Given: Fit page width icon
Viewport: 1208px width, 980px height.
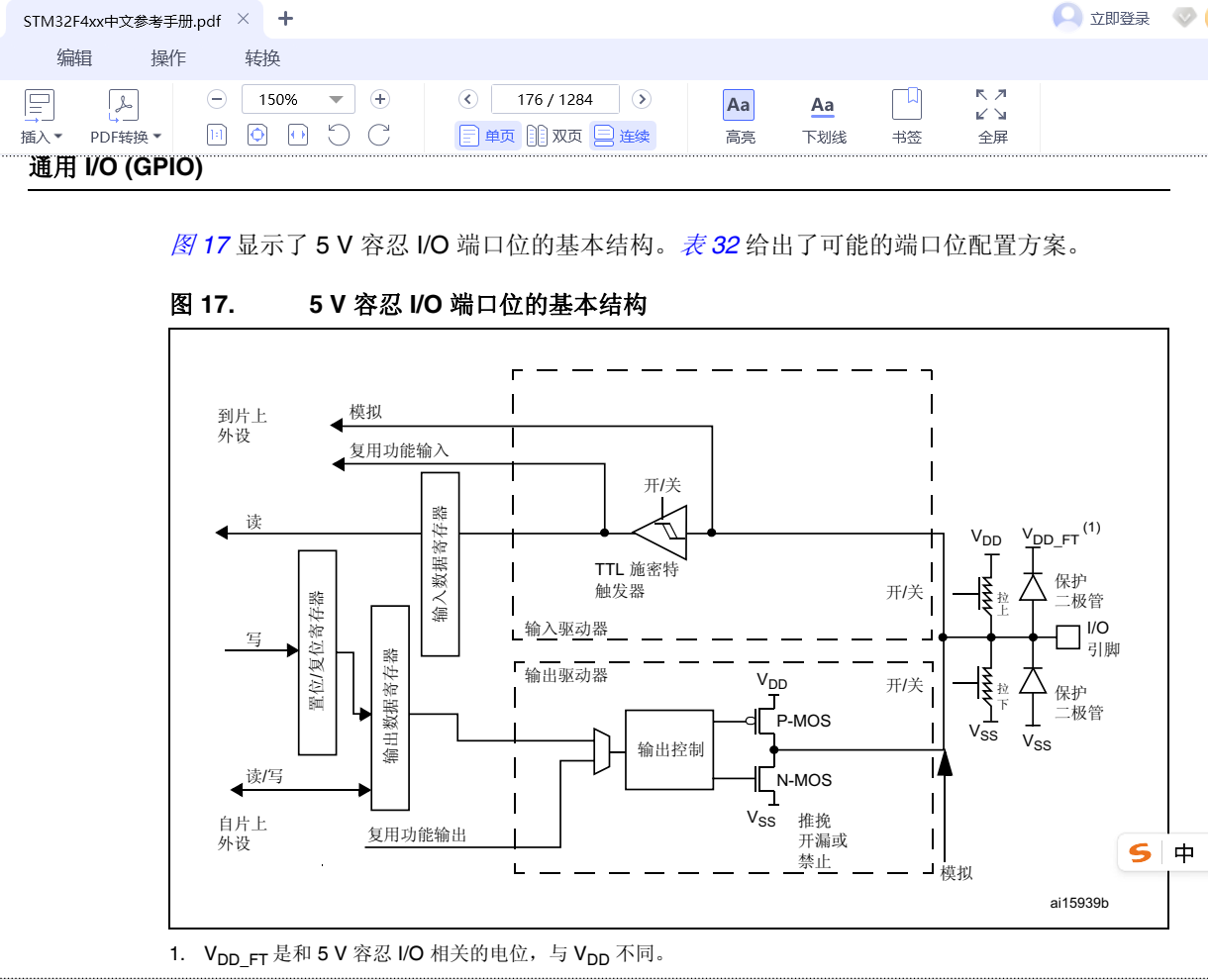Looking at the screenshot, I should (x=298, y=135).
